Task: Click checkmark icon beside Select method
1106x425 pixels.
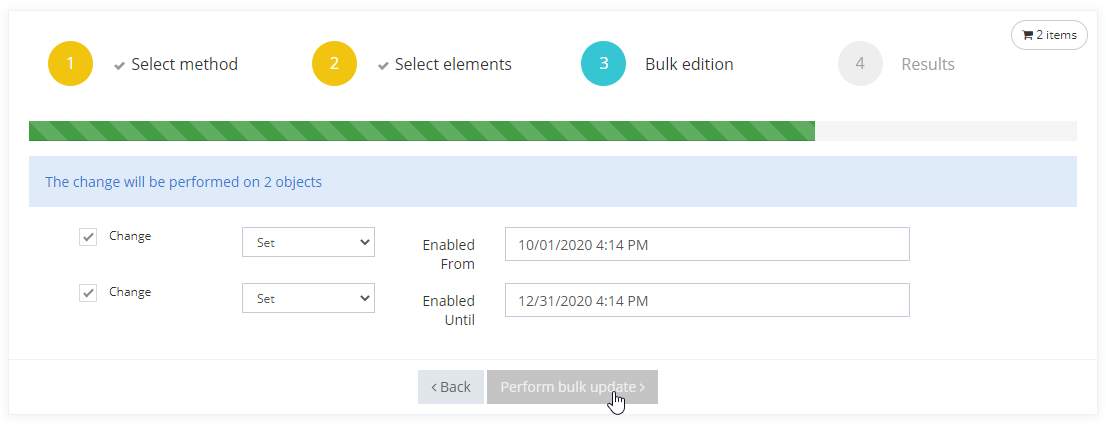Action: 120,65
